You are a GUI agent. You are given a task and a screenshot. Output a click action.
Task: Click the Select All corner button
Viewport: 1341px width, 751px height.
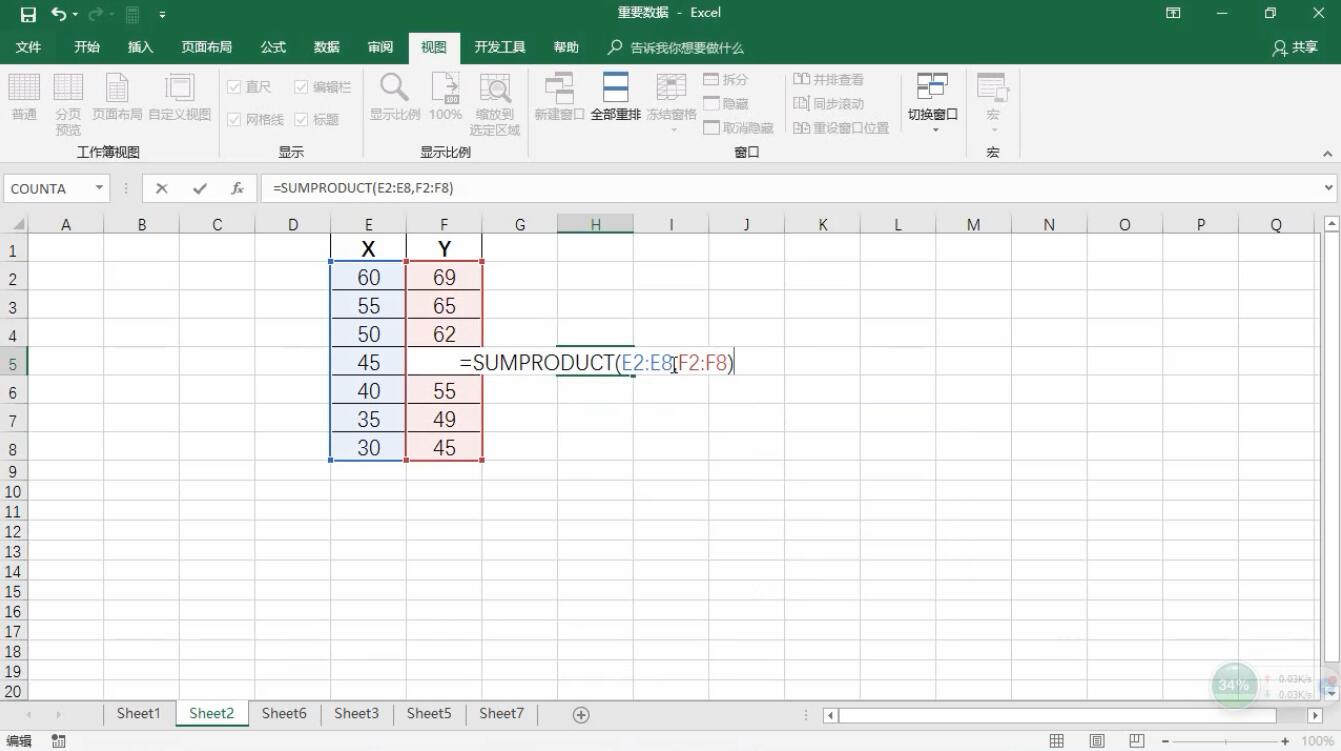(x=14, y=225)
